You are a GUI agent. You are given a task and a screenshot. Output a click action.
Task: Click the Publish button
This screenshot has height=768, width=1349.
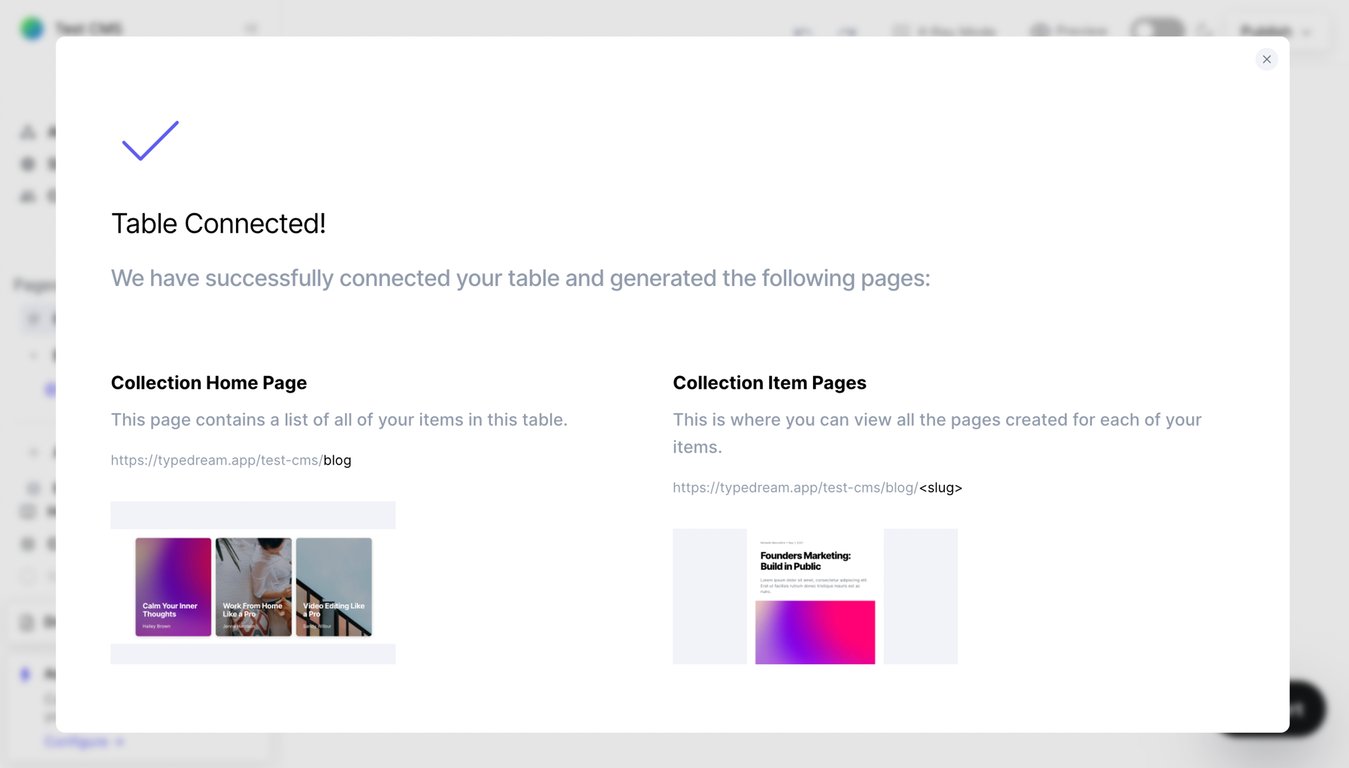point(1265,31)
